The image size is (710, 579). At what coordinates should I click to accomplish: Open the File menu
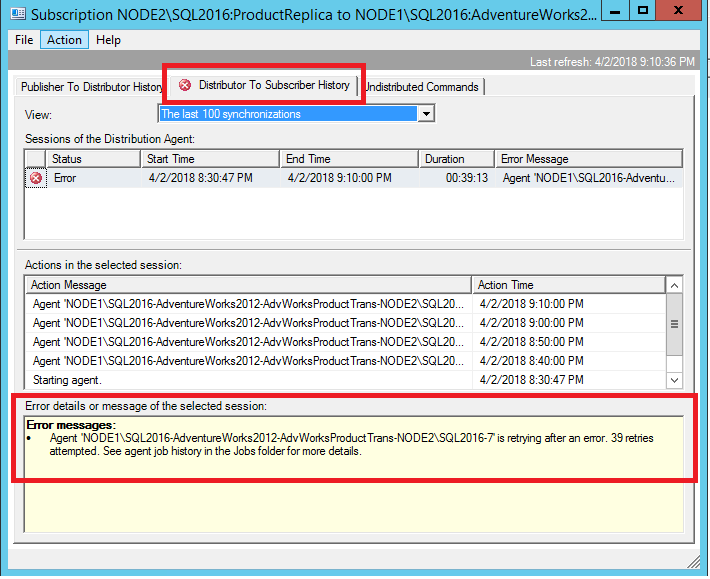click(24, 40)
